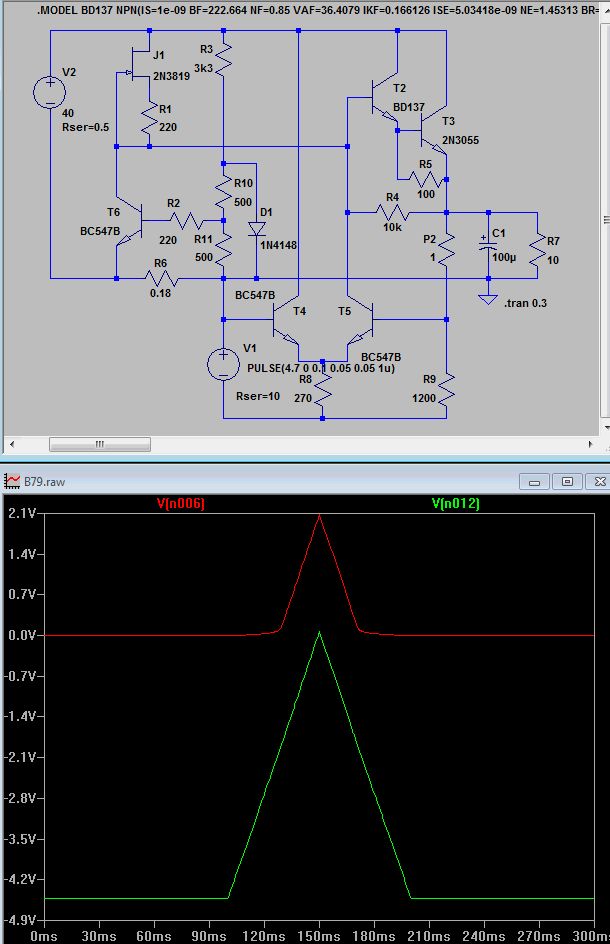610x944 pixels.
Task: Select the D1 1N4148 diode symbol
Action: [x=257, y=229]
